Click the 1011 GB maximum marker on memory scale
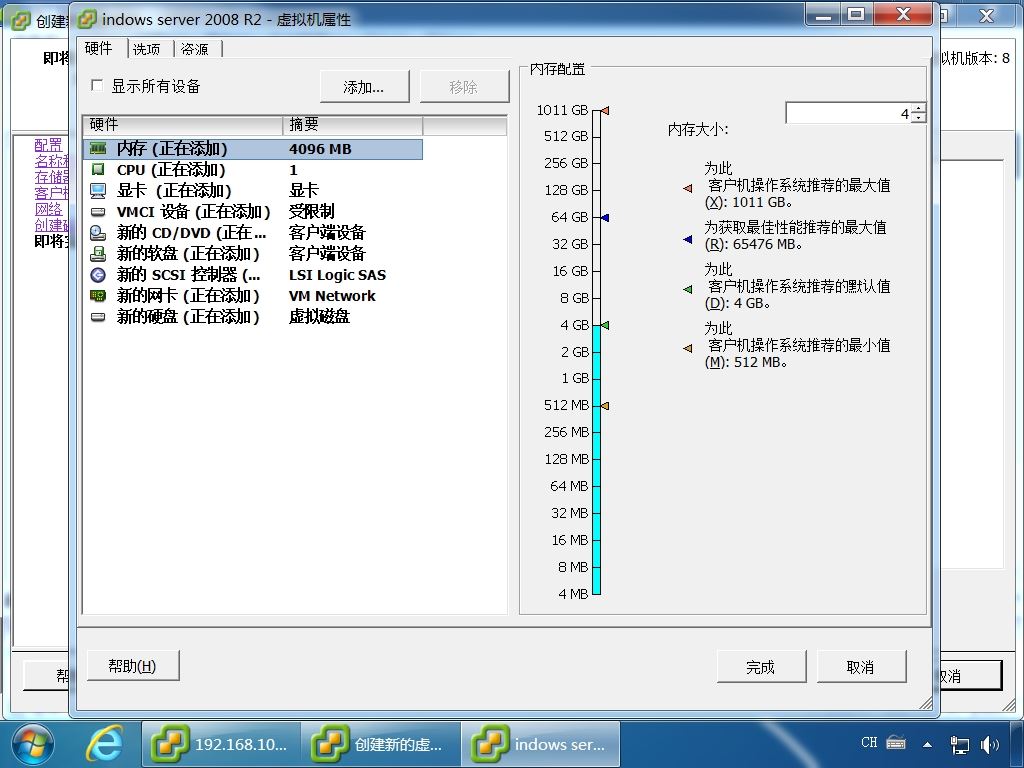This screenshot has height=768, width=1024. point(605,111)
